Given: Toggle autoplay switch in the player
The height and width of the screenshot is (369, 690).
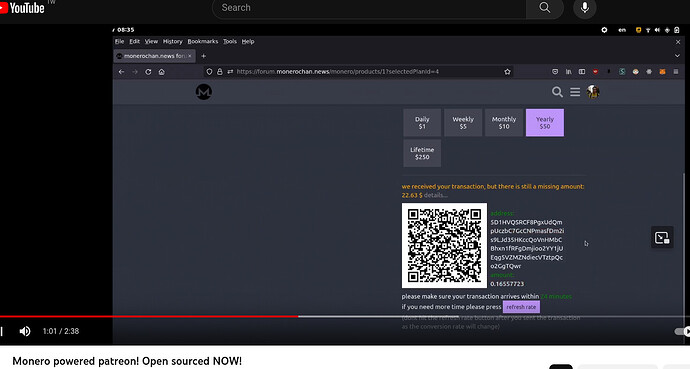Looking at the screenshot, I should (x=682, y=331).
